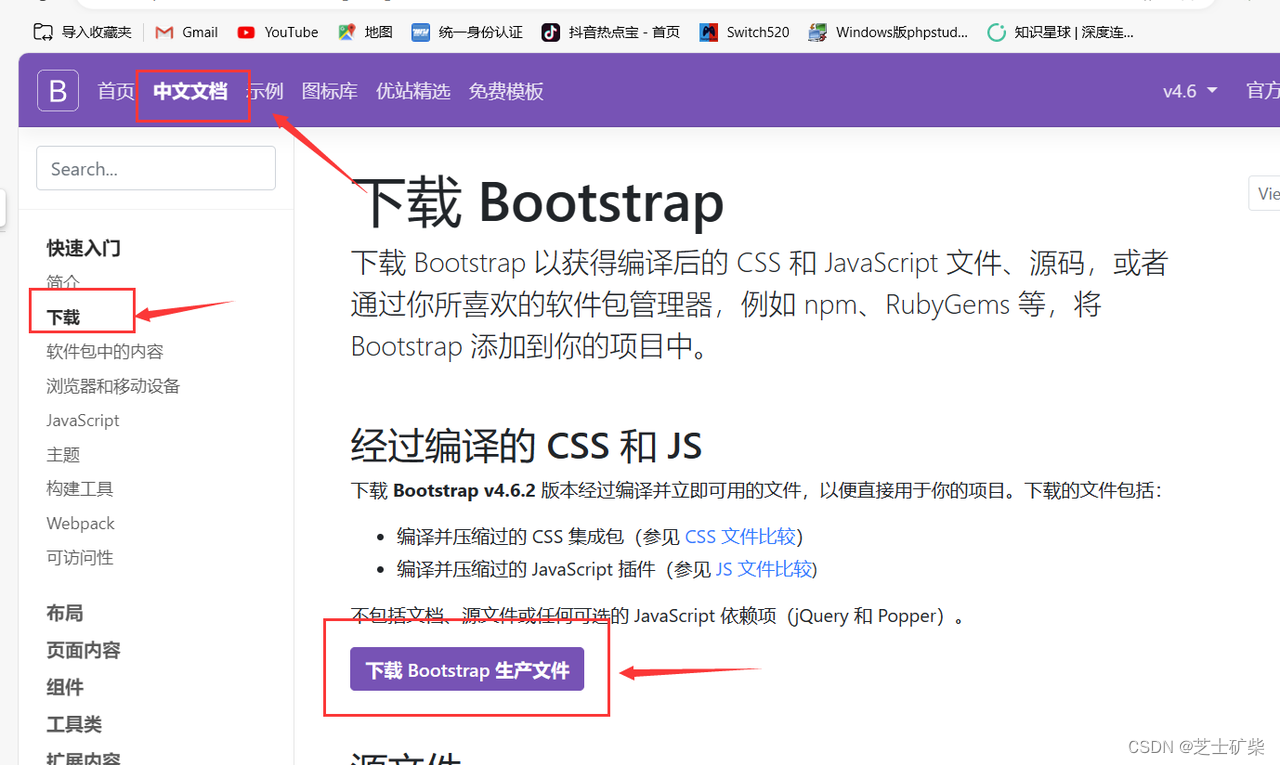The width and height of the screenshot is (1280, 765).
Task: Open the YouTube bookmark
Action: (277, 31)
